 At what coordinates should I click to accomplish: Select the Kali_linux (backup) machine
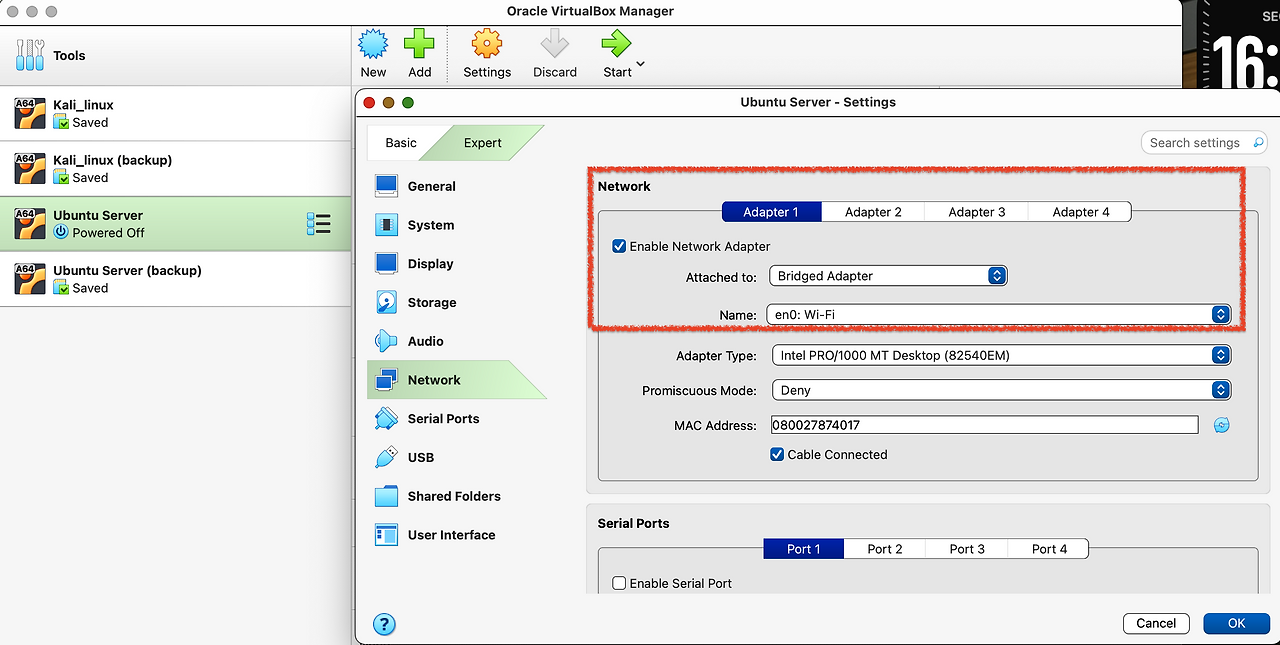tap(175, 168)
